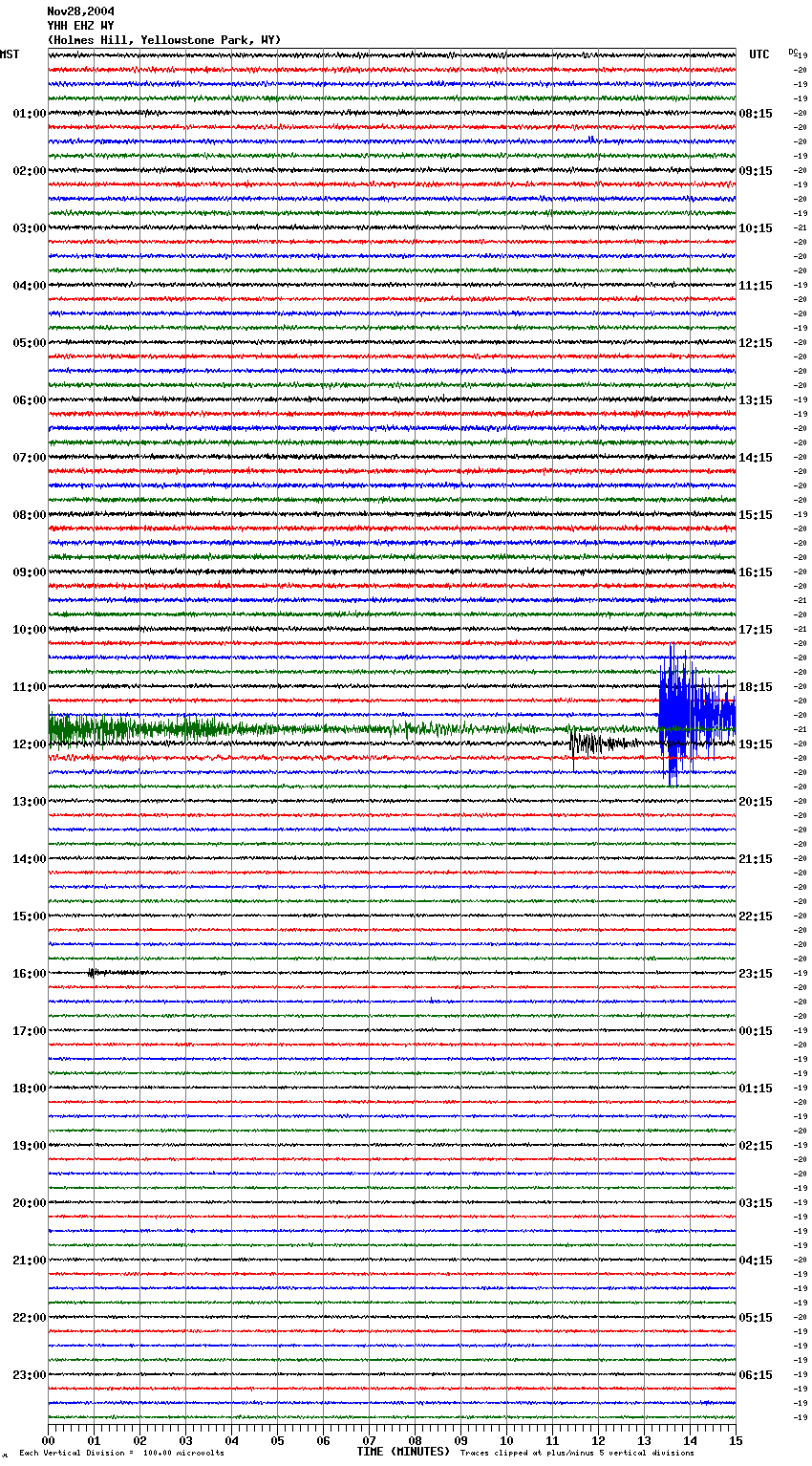Viewport: 812px width, 1466px height.
Task: Select the 02:00 MST row label
Action: [29, 171]
